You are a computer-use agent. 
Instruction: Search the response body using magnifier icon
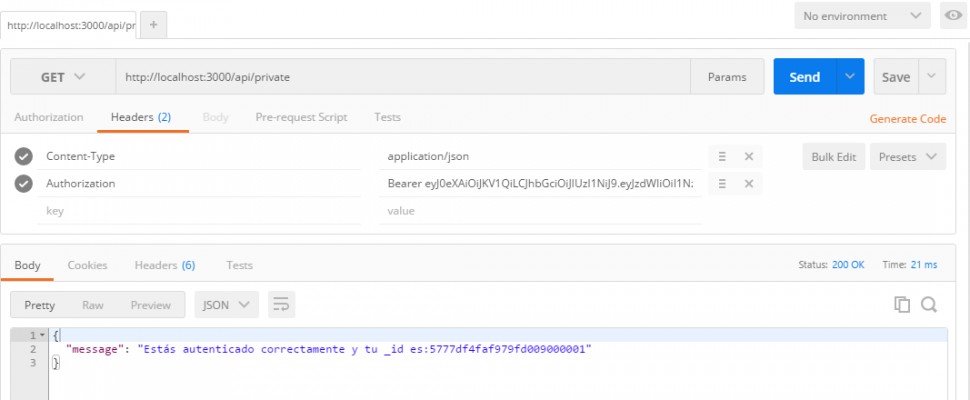pyautogui.click(x=929, y=304)
